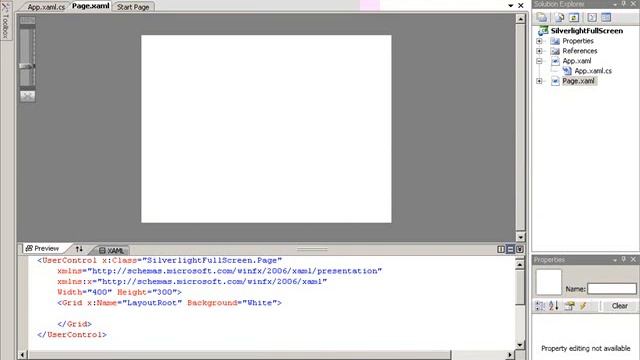Click the Solution Explorer Properties toolbar icon
640x360 pixels.
coord(542,17)
